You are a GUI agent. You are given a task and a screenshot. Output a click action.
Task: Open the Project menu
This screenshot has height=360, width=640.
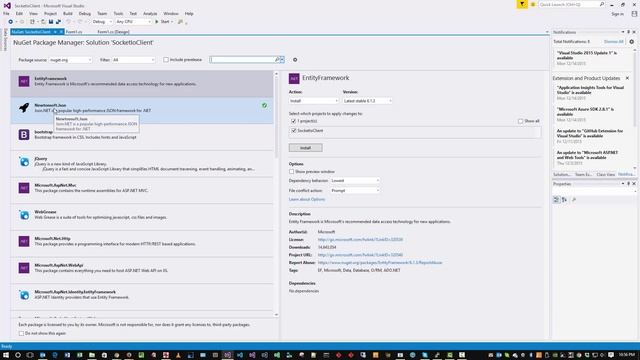50,13
